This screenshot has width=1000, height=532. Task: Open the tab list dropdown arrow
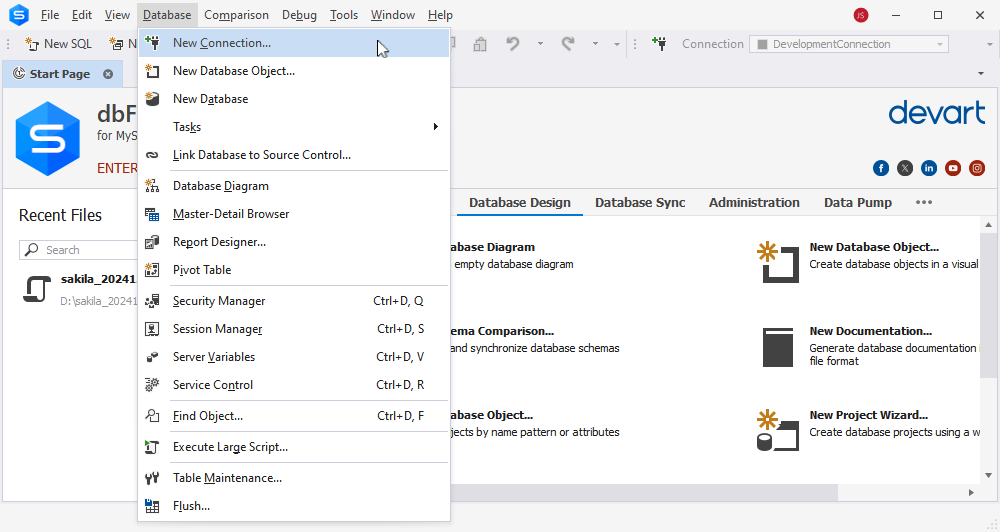pyautogui.click(x=981, y=73)
